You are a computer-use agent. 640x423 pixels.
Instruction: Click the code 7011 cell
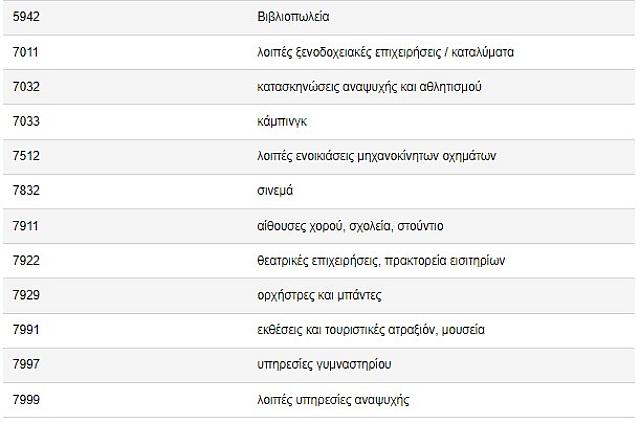pos(26,51)
